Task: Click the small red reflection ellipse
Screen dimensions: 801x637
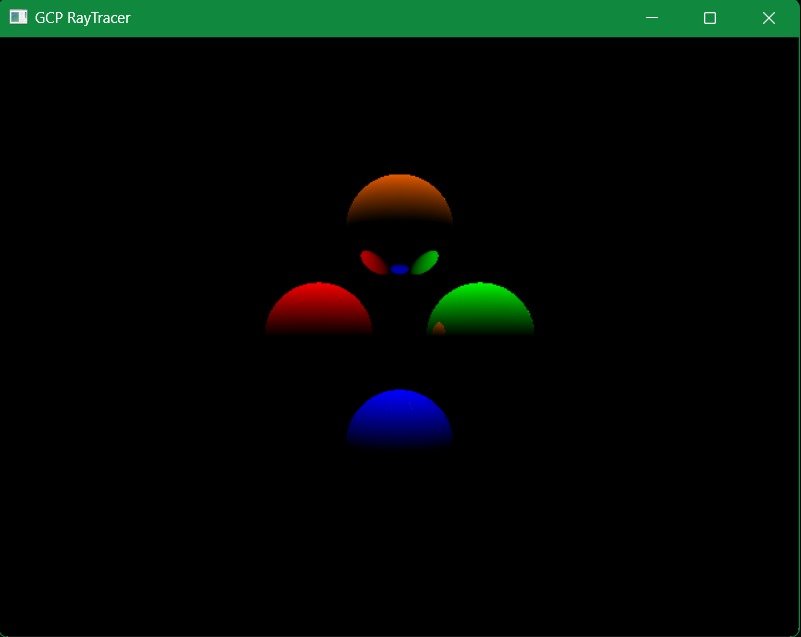Action: point(374,262)
